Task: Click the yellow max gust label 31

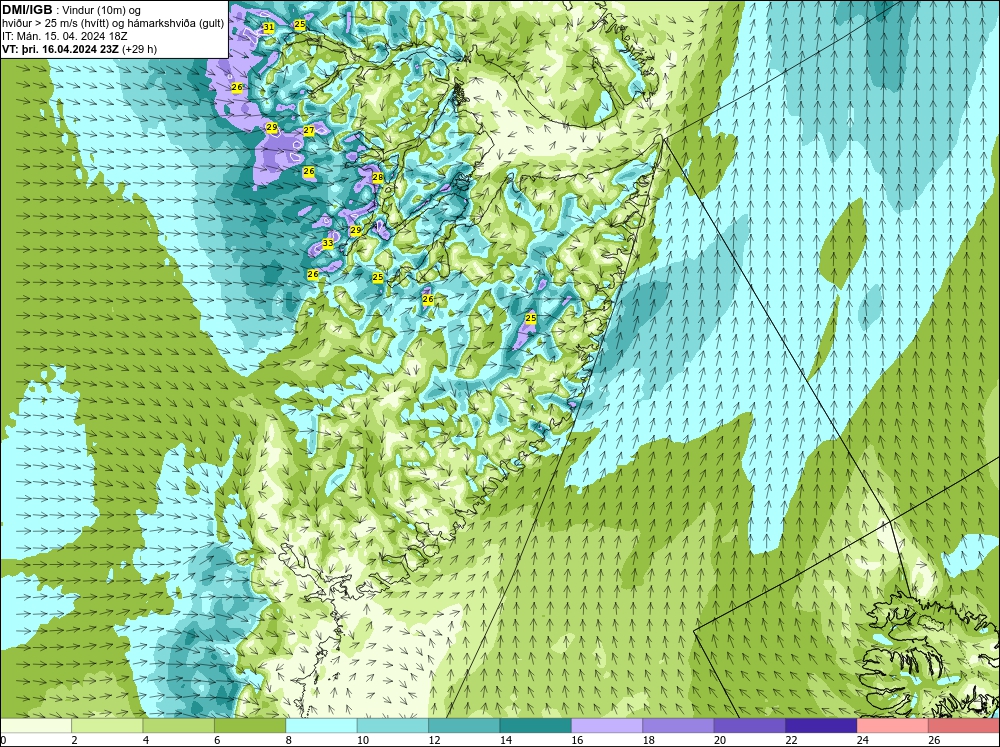Action: pyautogui.click(x=268, y=27)
